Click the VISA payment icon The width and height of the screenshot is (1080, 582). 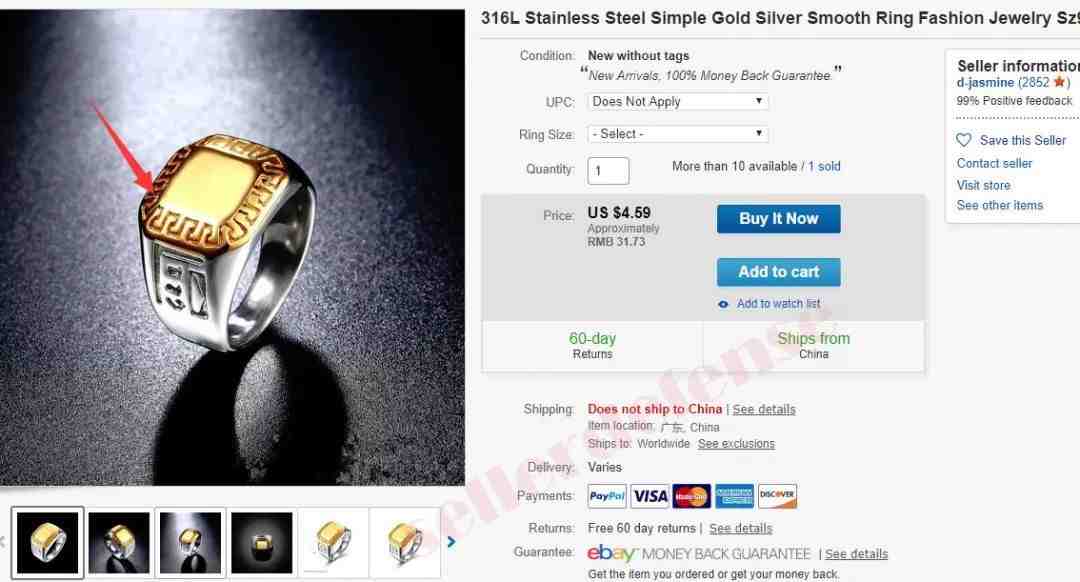click(650, 496)
